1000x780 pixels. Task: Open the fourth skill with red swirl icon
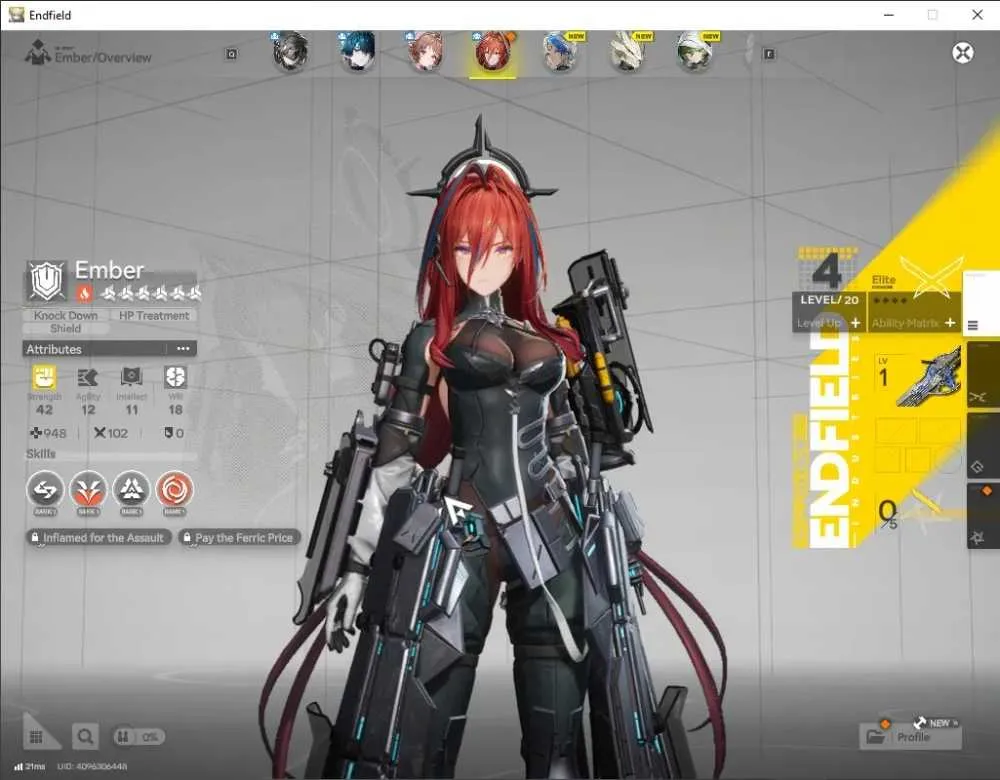(x=174, y=490)
